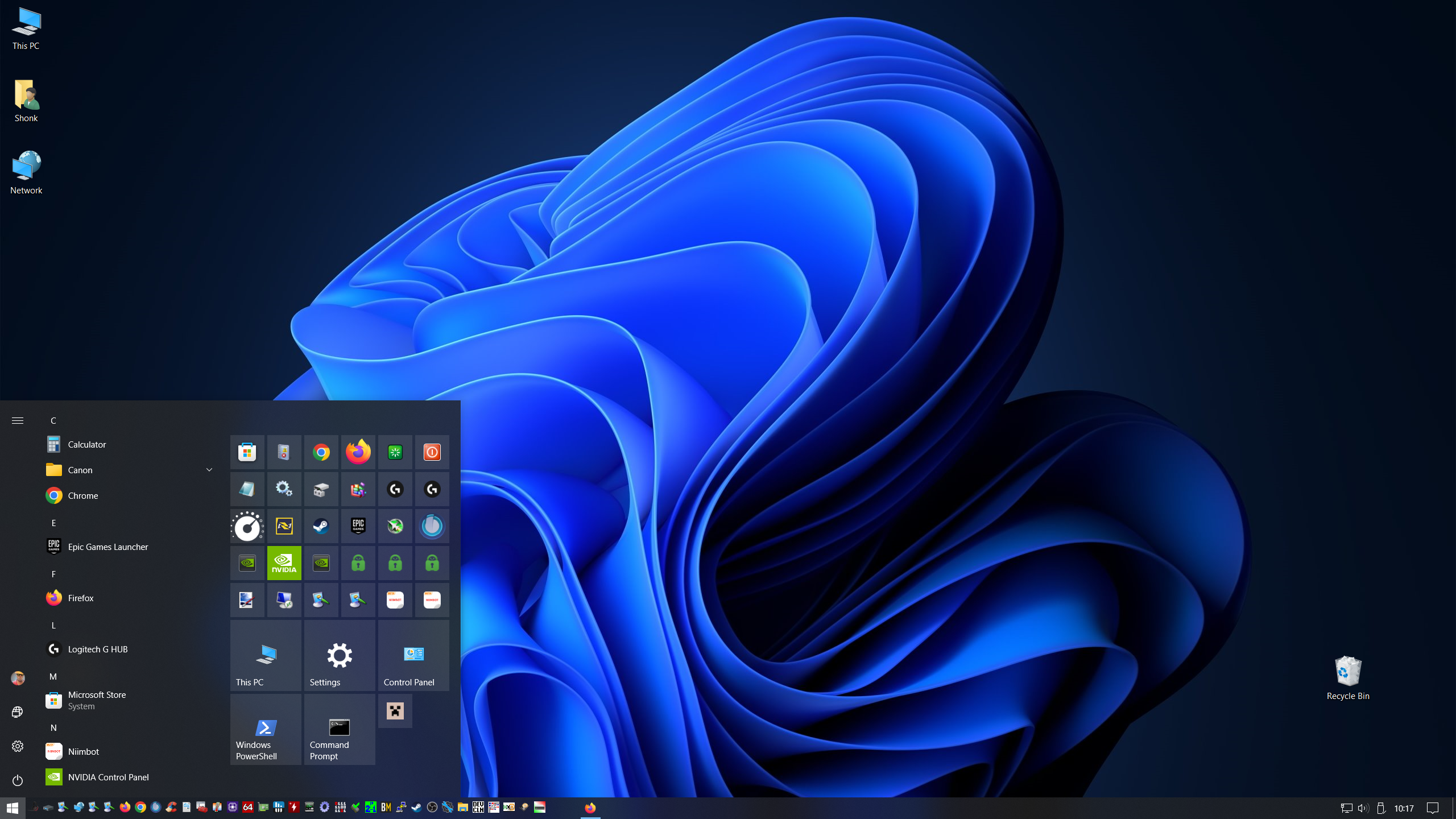Screen dimensions: 1456x819
Task: Select the letter C section header
Action: [x=53, y=420]
